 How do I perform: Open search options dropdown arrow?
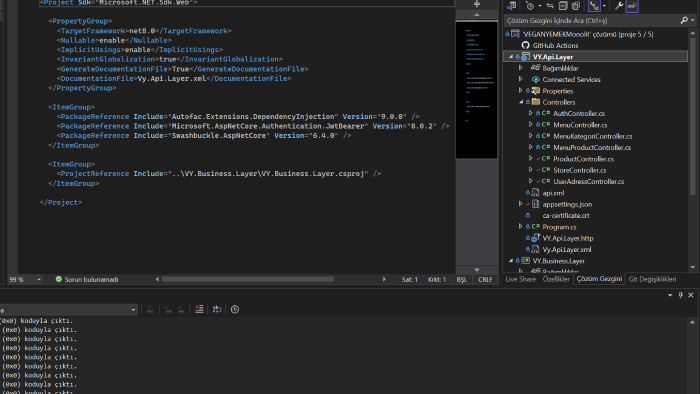coord(692,21)
